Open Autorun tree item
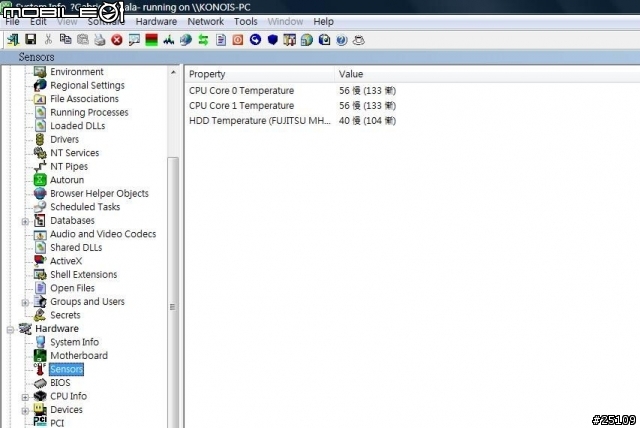 (x=67, y=180)
